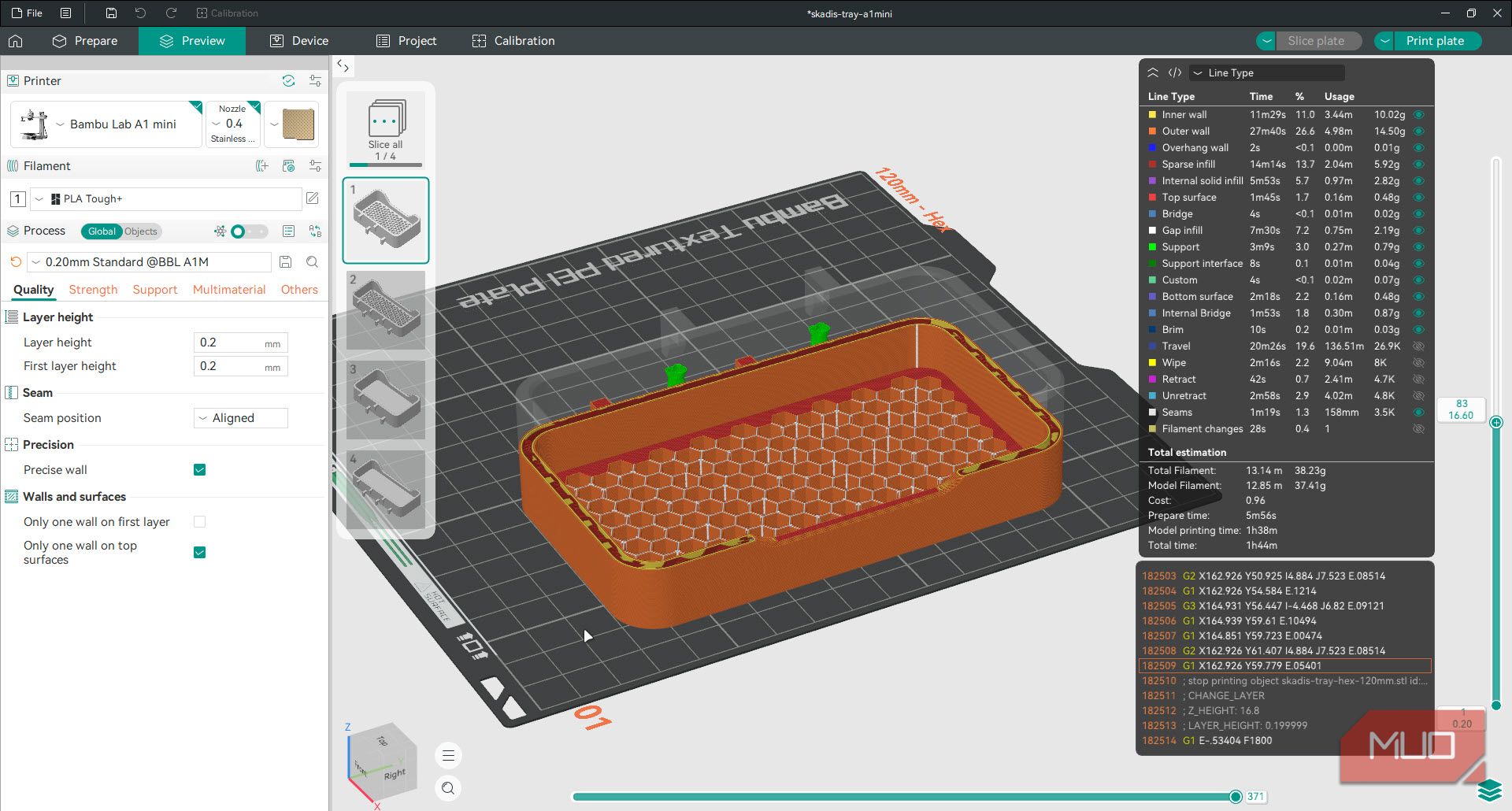Click the search process settings icon

(x=312, y=261)
